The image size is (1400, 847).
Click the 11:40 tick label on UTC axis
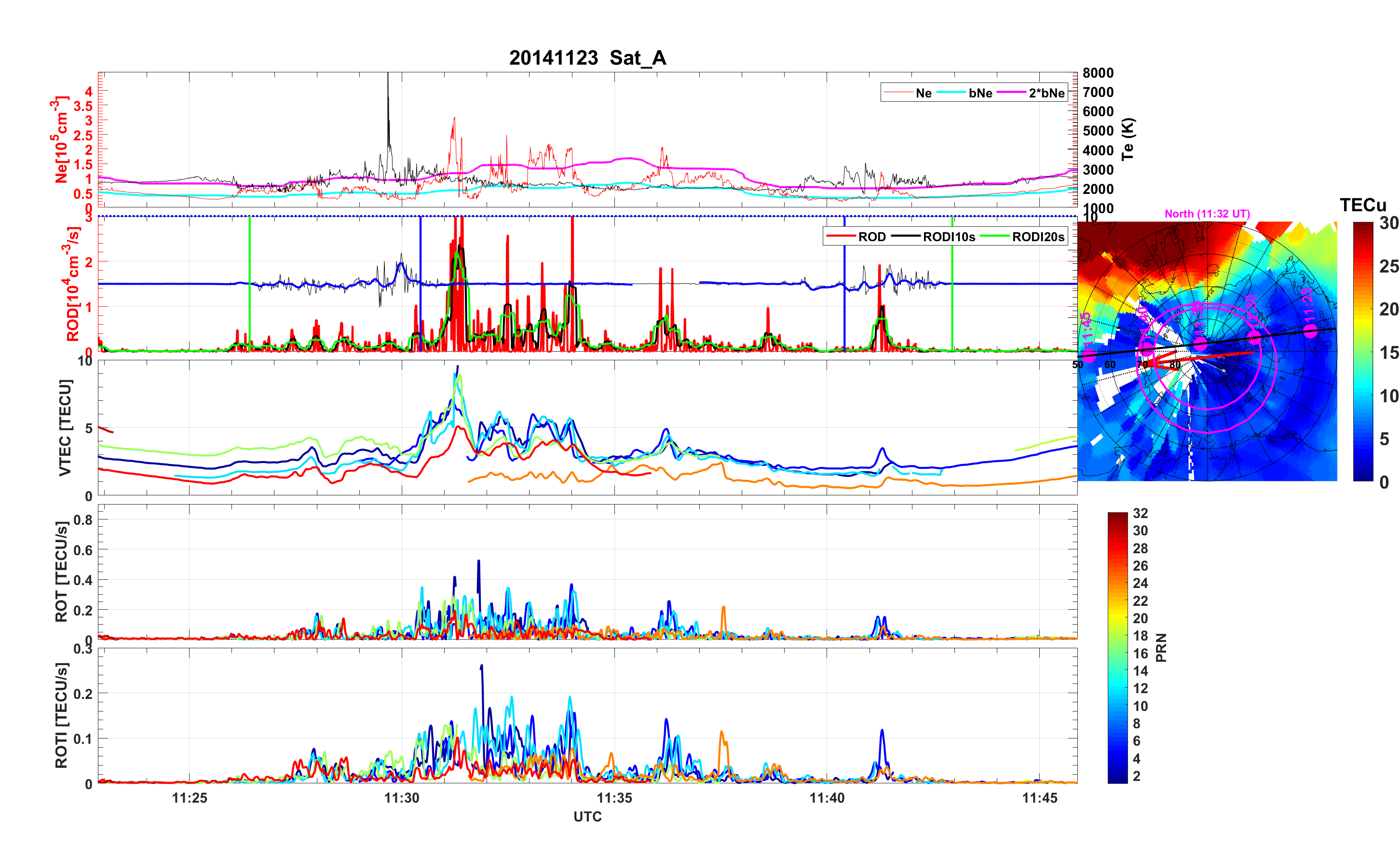point(827,798)
